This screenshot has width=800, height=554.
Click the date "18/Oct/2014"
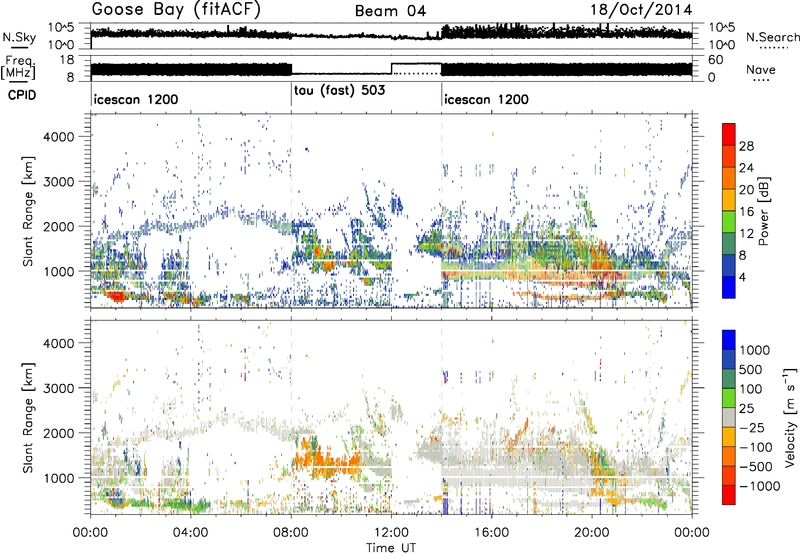(641, 10)
